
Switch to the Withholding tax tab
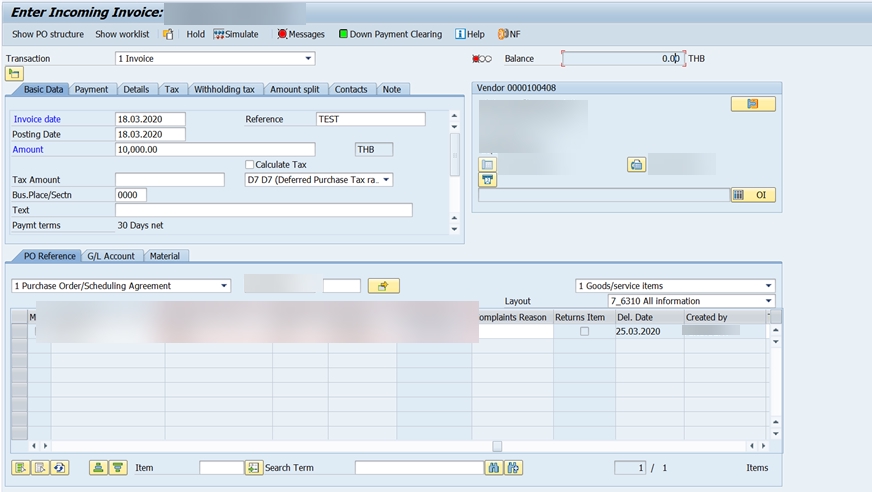pos(224,89)
